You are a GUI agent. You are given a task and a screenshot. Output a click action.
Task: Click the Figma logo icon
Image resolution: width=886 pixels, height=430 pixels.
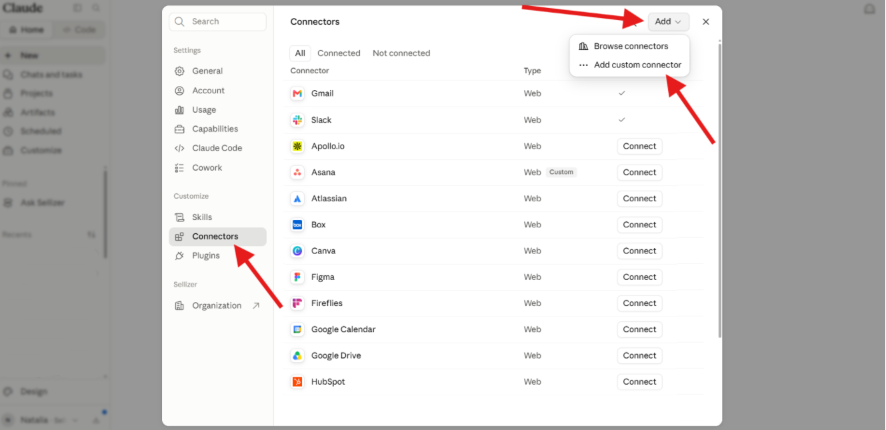pos(297,277)
